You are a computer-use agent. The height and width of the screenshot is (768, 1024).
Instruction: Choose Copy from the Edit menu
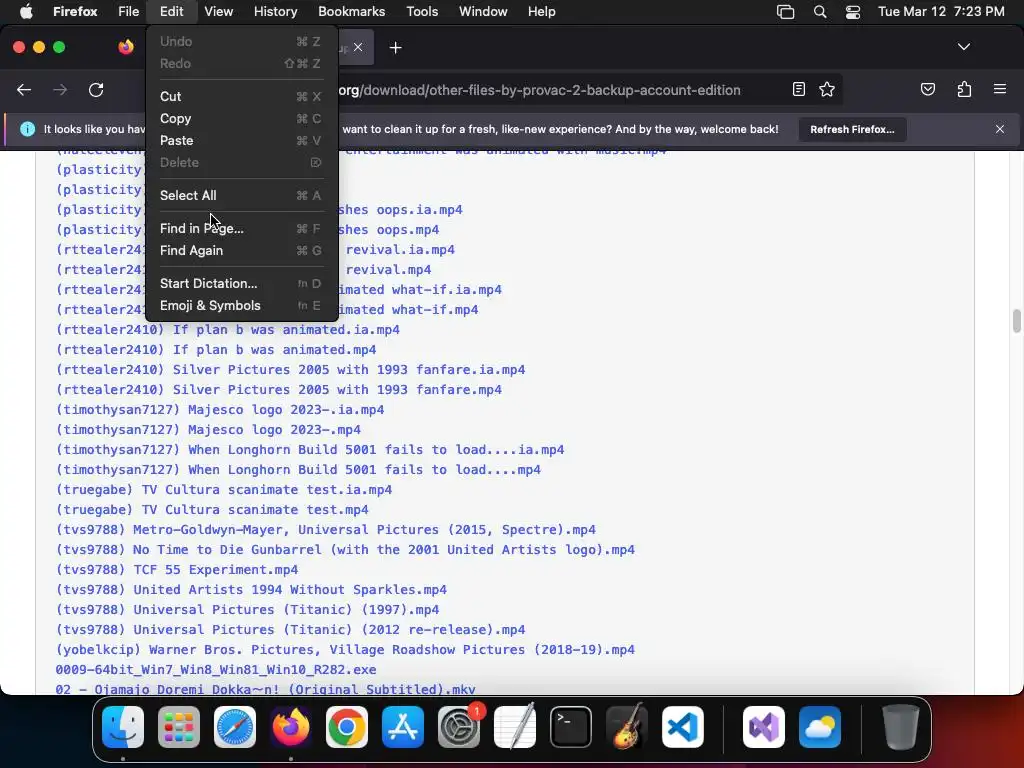click(x=242, y=118)
